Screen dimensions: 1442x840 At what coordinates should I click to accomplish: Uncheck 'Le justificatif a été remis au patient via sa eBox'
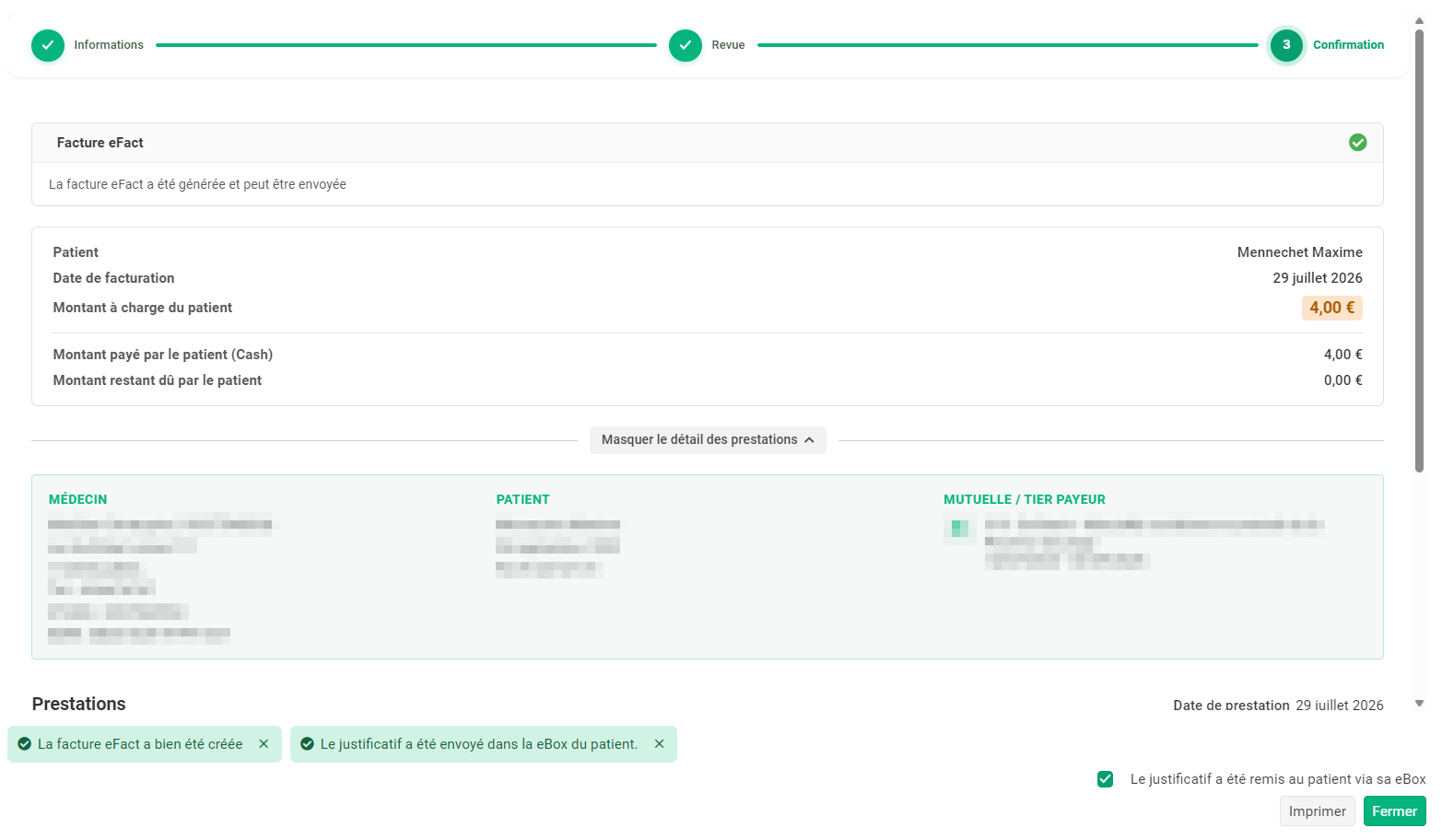click(1105, 779)
